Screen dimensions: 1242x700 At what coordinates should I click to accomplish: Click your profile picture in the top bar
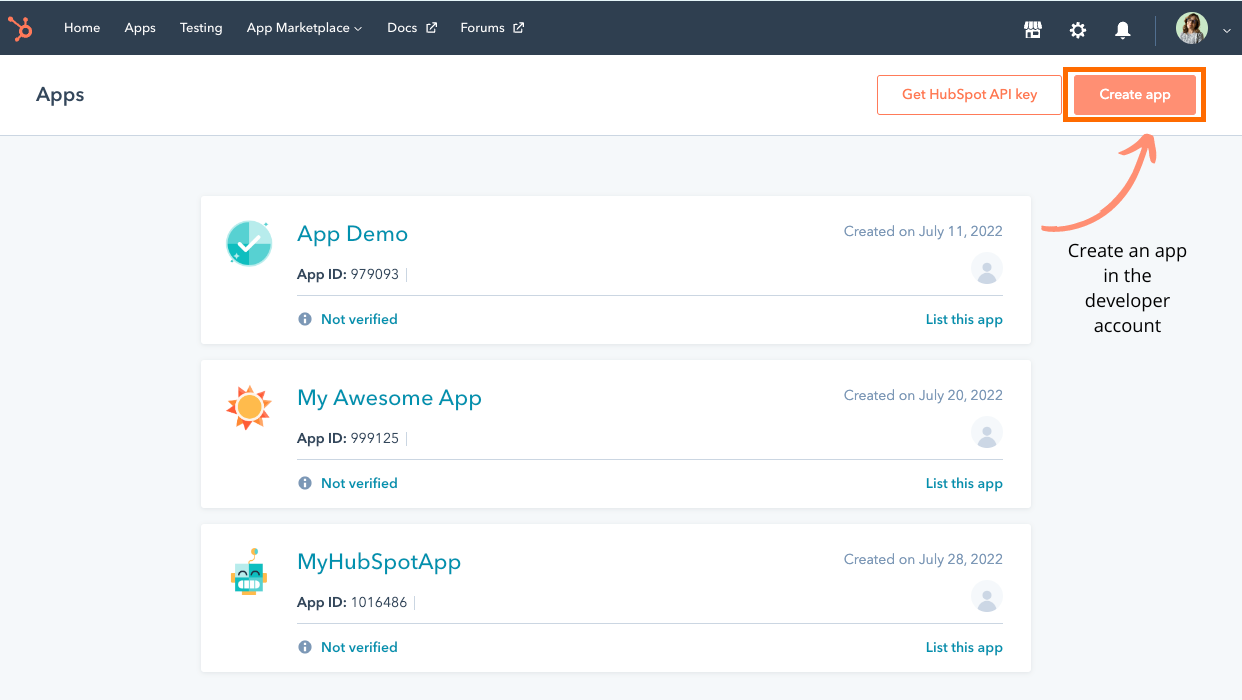click(1191, 28)
